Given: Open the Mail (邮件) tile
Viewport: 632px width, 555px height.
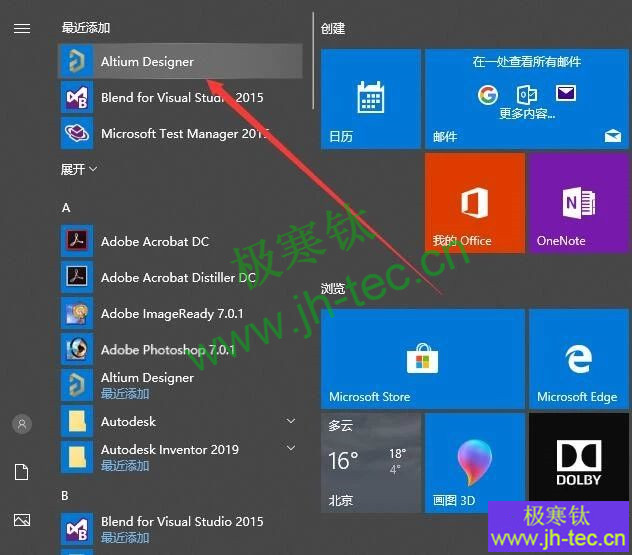Looking at the screenshot, I should tap(527, 99).
